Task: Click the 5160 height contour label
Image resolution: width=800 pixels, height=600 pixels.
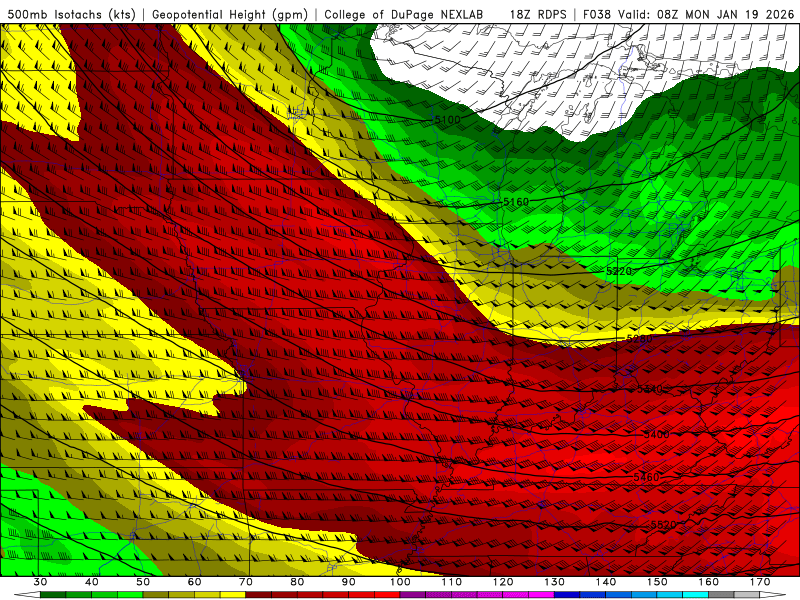Action: pos(516,202)
